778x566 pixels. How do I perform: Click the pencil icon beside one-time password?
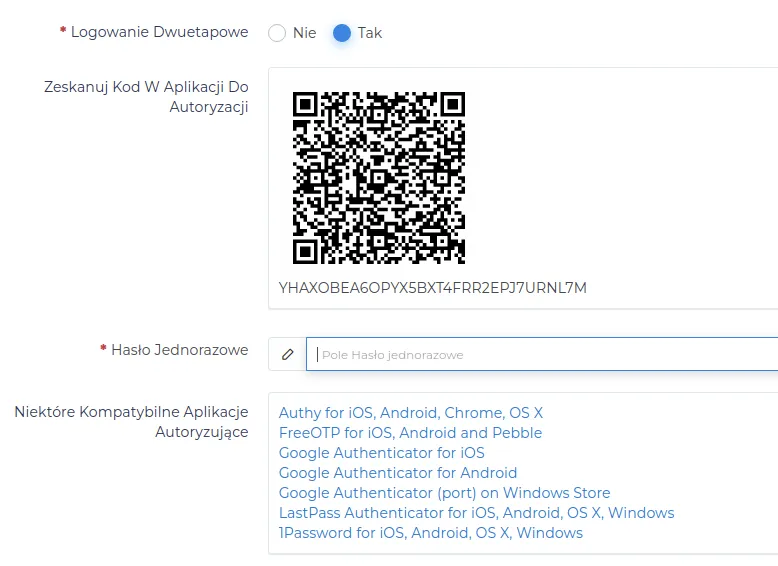pos(287,354)
